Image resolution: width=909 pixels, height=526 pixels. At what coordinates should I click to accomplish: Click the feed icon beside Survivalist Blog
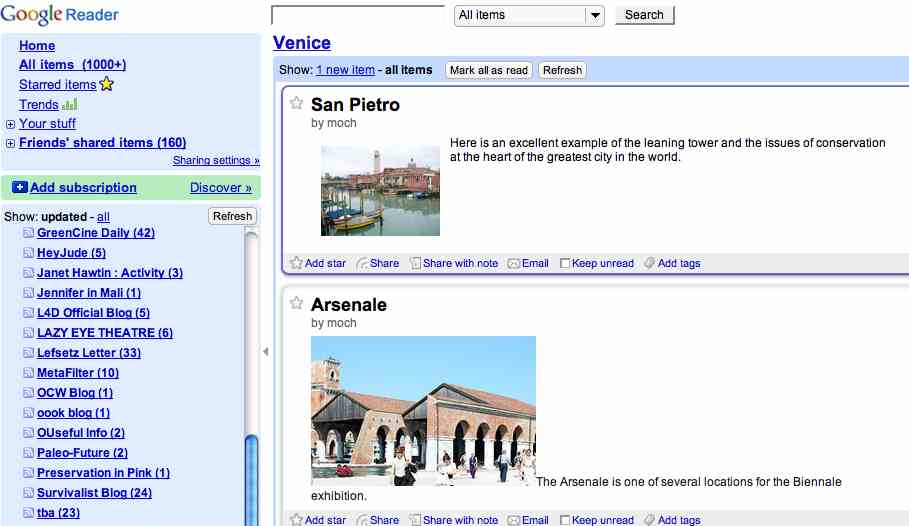tap(28, 493)
